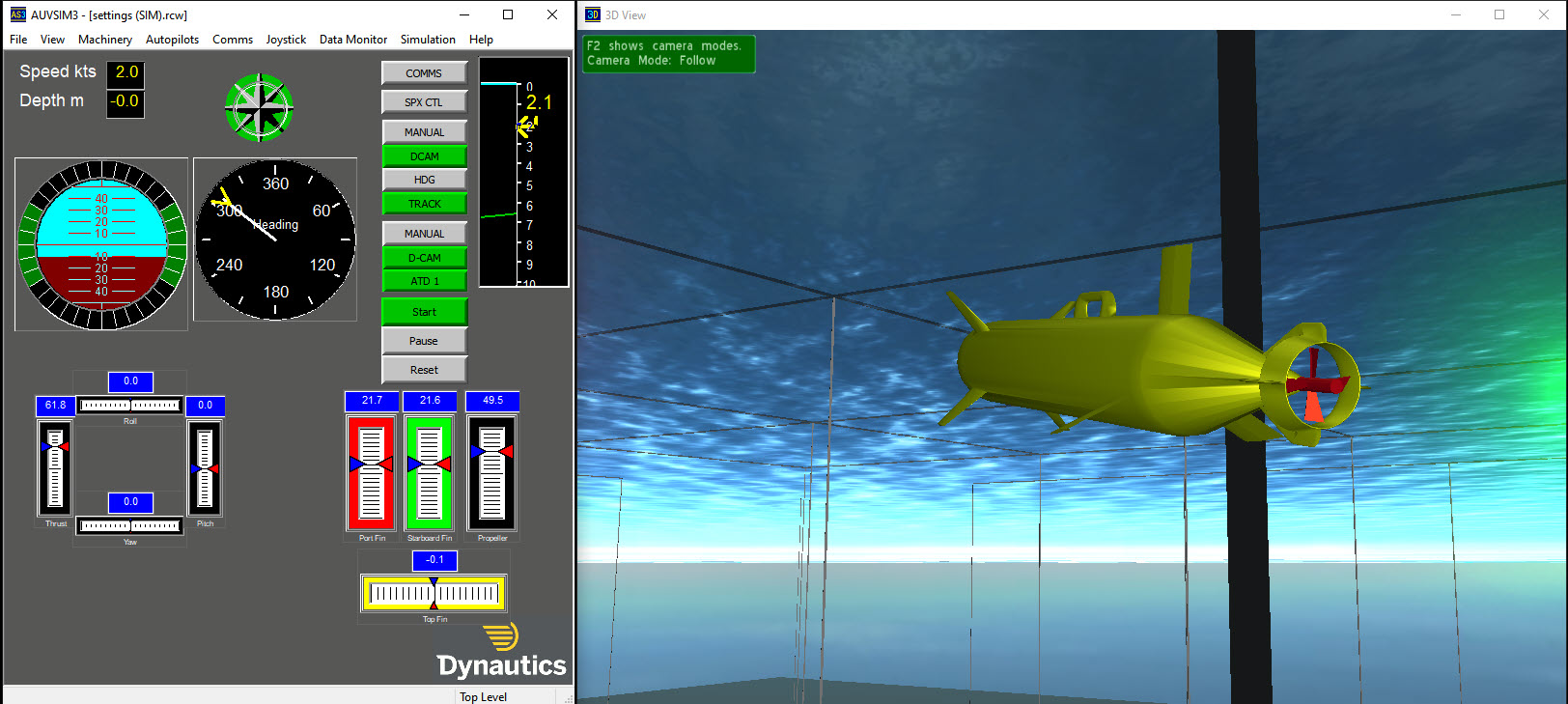Toggle the ATD 1 mode button
The height and width of the screenshot is (704, 1568).
pos(424,281)
